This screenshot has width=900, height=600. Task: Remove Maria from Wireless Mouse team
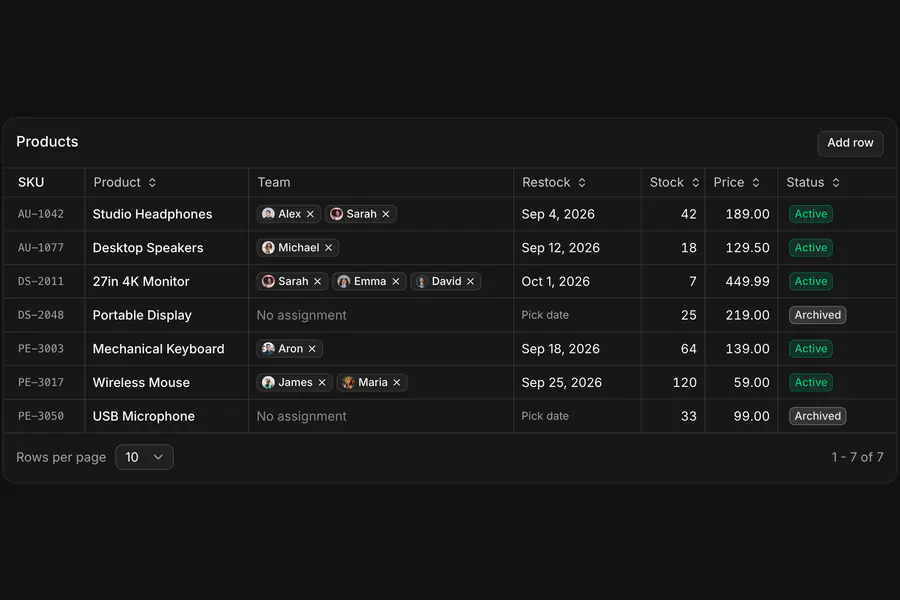pos(397,382)
